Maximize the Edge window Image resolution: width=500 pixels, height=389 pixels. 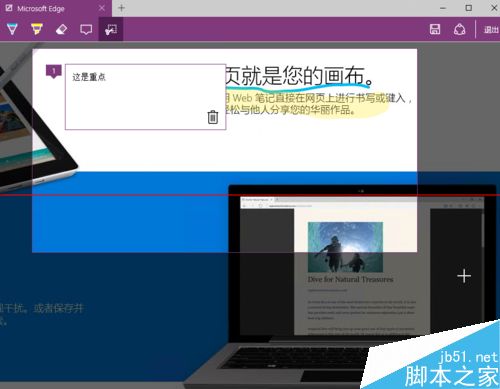coord(469,8)
